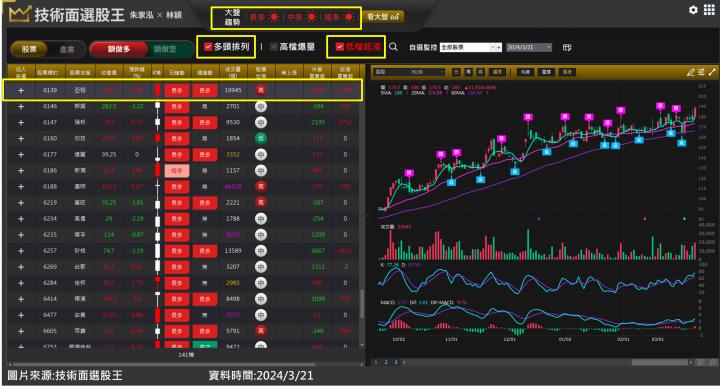Add stock 6188 to watchlist with plus
Viewport: 720px width, 389px height.
click(21, 187)
